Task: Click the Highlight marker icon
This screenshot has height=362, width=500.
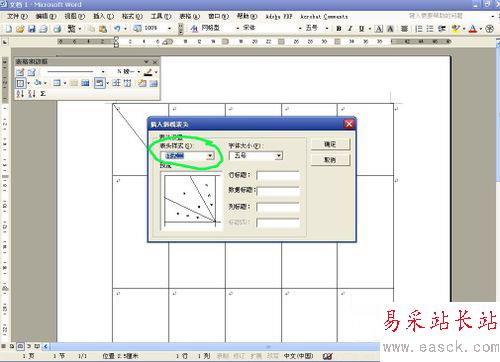Action: pos(455,29)
